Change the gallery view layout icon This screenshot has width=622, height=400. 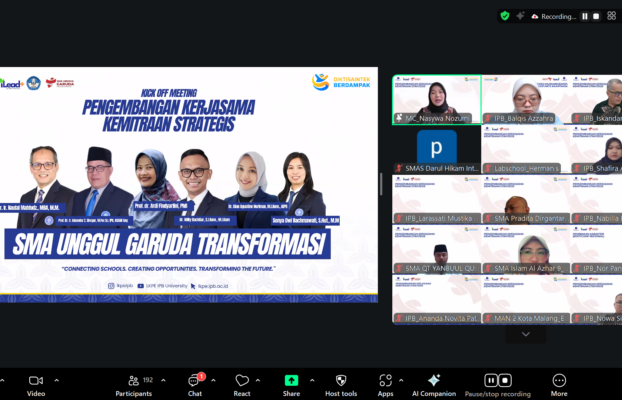[x=612, y=16]
